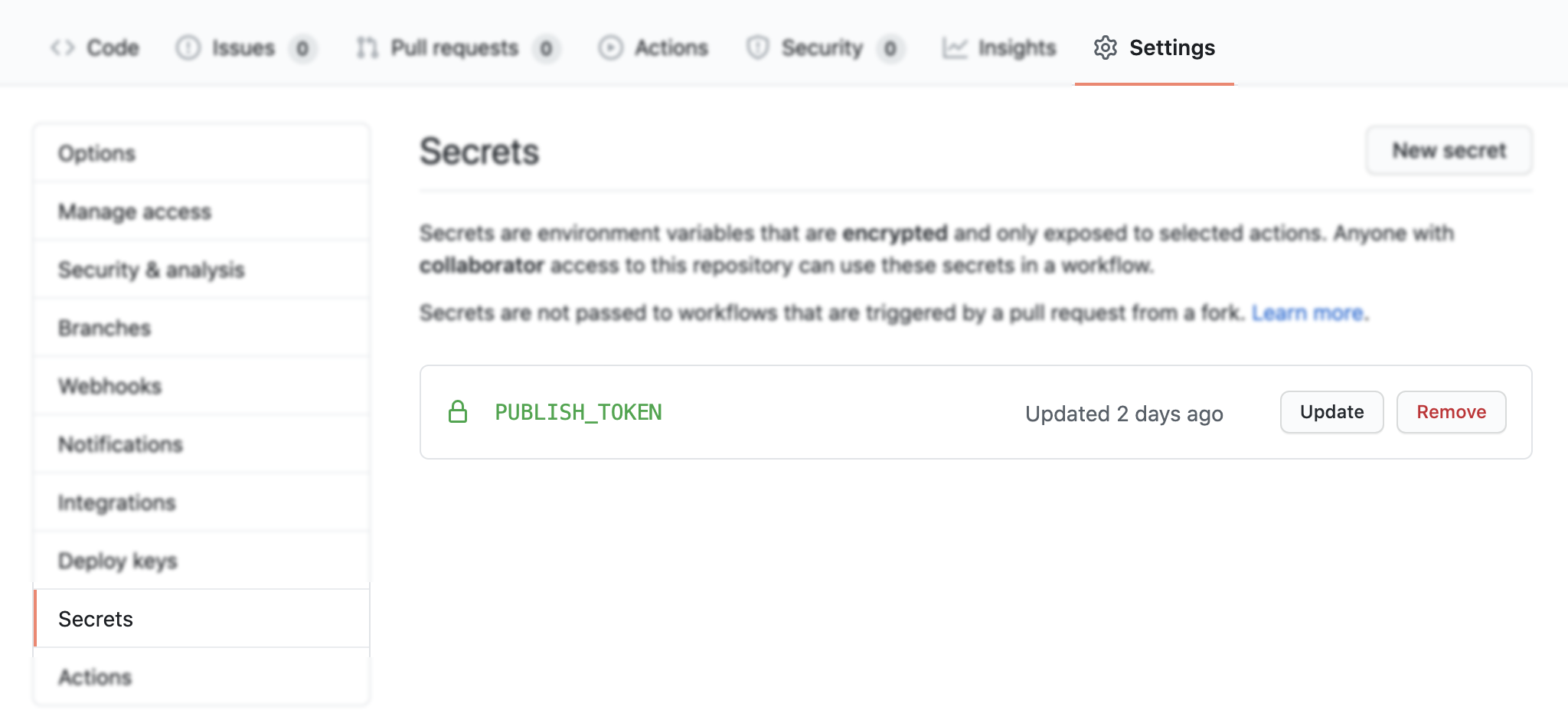Screen dimensions: 1568x720
Task: Open Manage access settings
Action: click(135, 212)
